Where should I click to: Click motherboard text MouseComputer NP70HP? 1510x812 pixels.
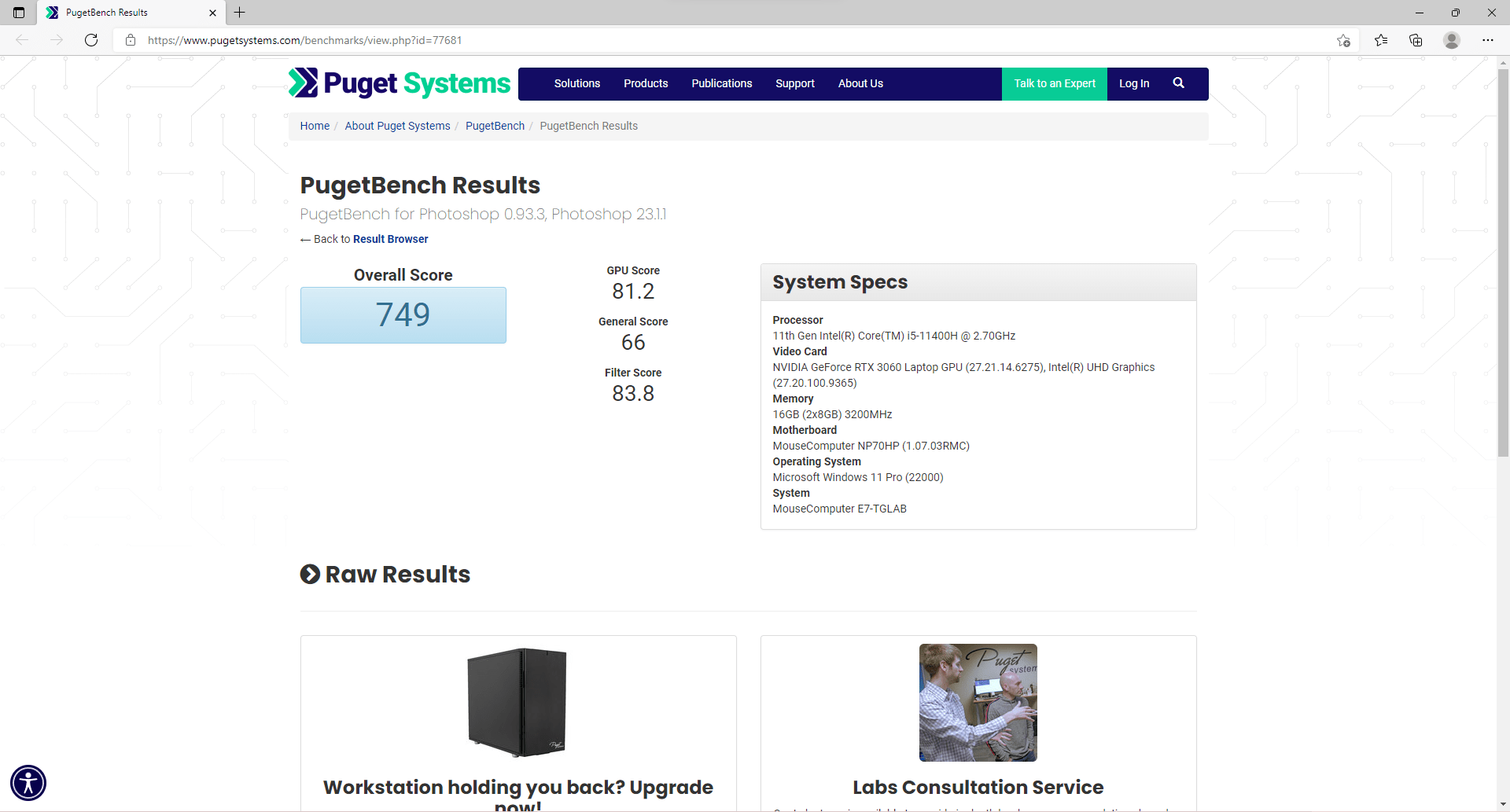point(871,446)
